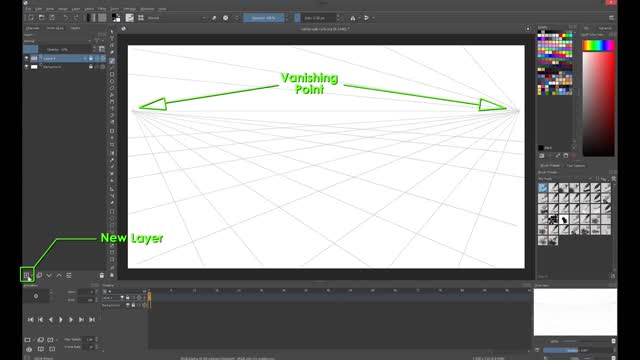640x360 pixels.
Task: Switch to the Brush Presets docker tab
Action: click(x=550, y=166)
